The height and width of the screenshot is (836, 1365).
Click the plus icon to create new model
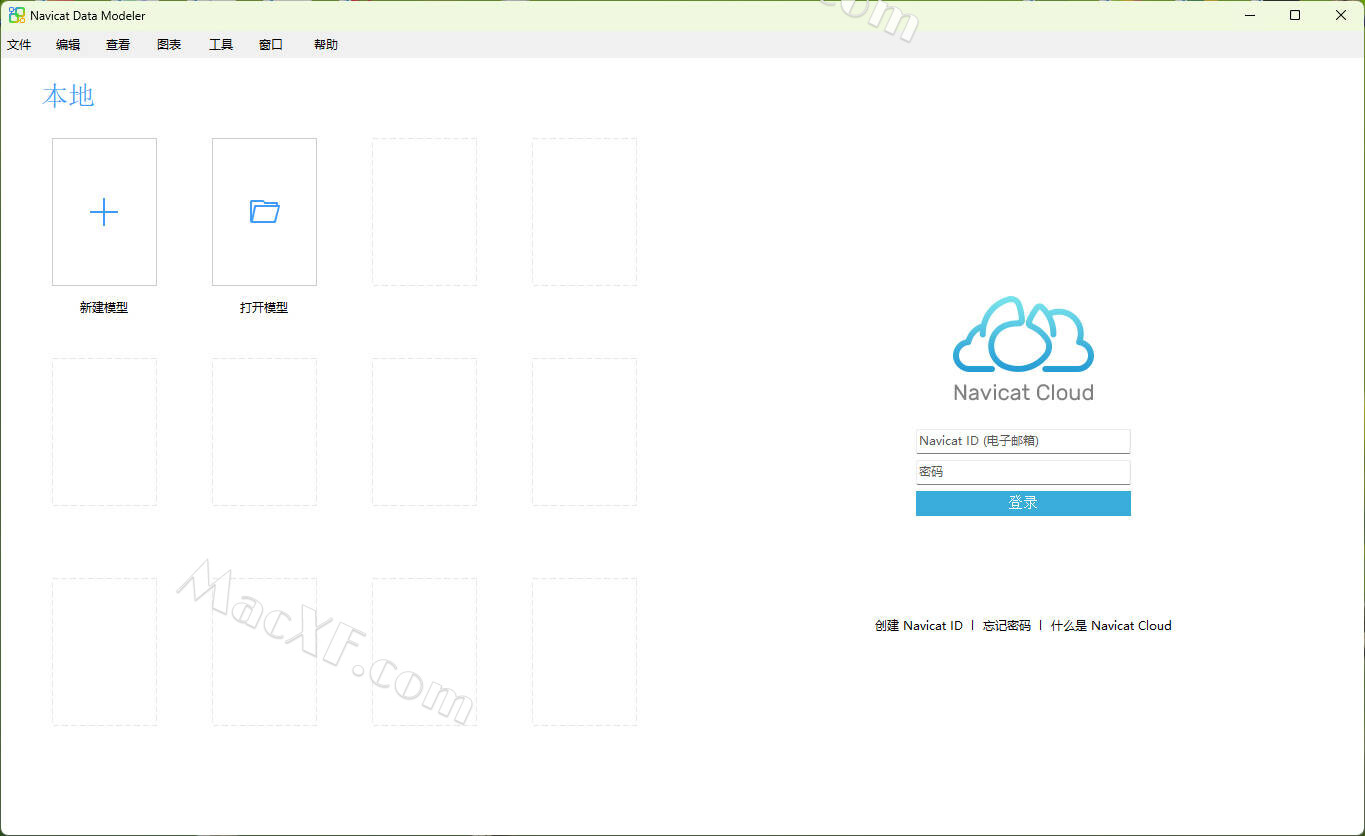click(104, 212)
